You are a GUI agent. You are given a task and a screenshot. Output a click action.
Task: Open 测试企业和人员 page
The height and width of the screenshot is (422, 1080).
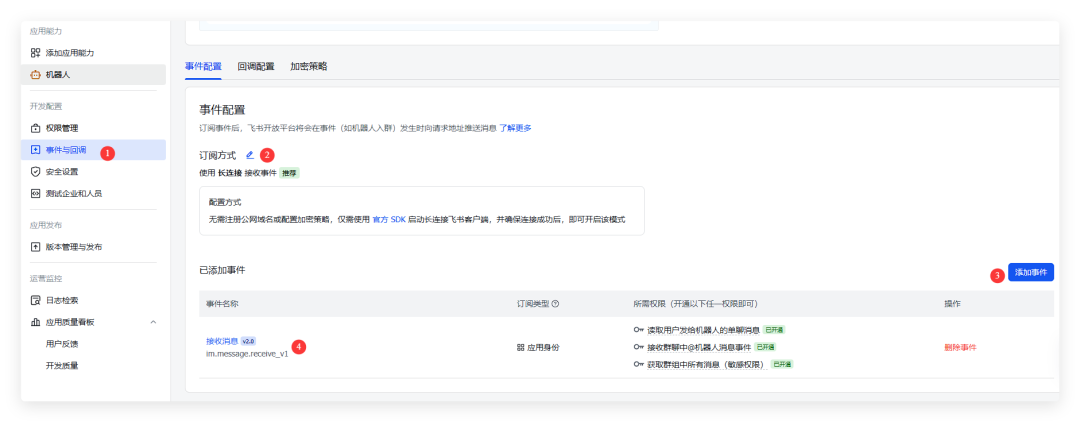point(93,193)
